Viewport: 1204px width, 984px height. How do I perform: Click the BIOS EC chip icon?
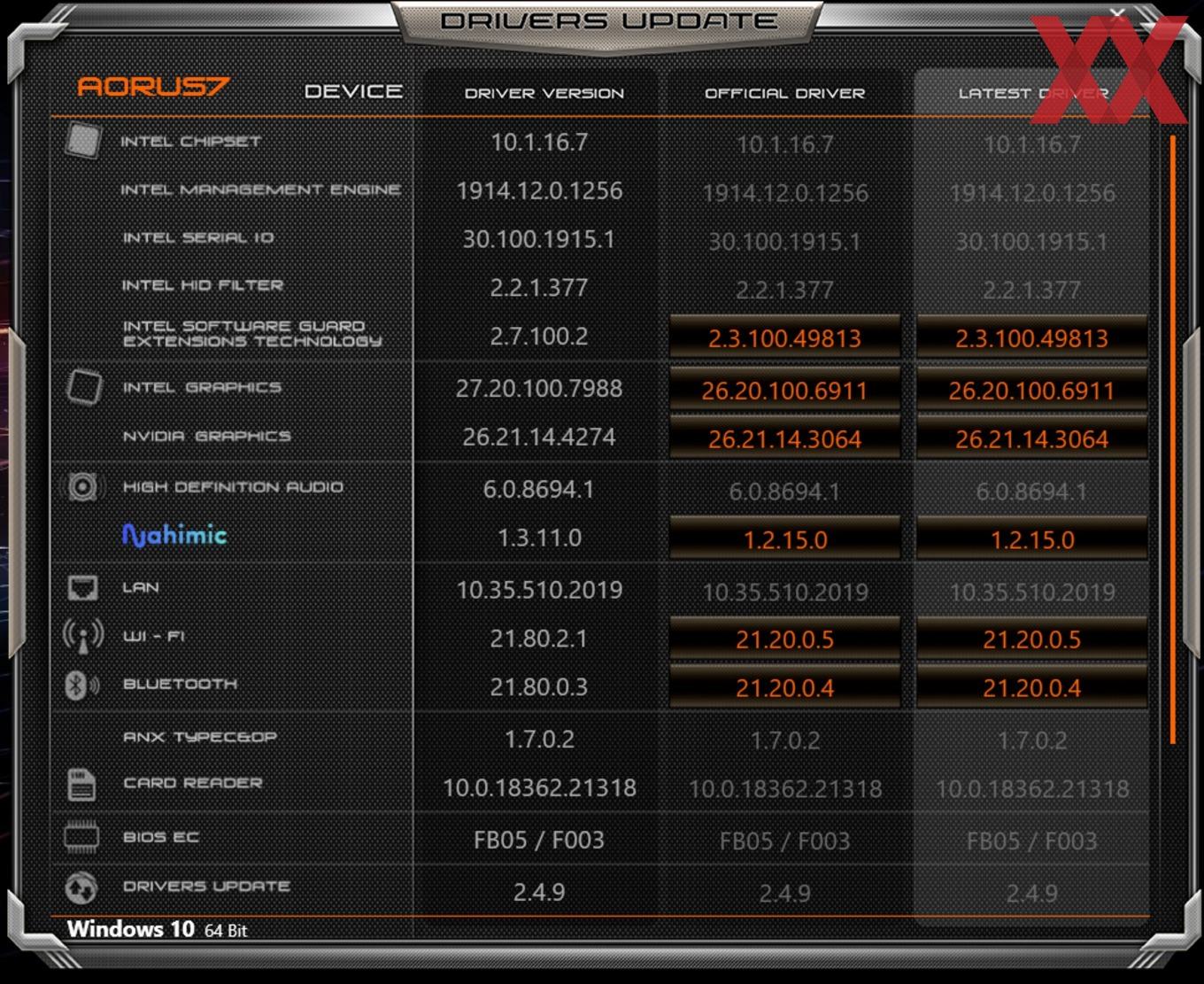pos(81,837)
